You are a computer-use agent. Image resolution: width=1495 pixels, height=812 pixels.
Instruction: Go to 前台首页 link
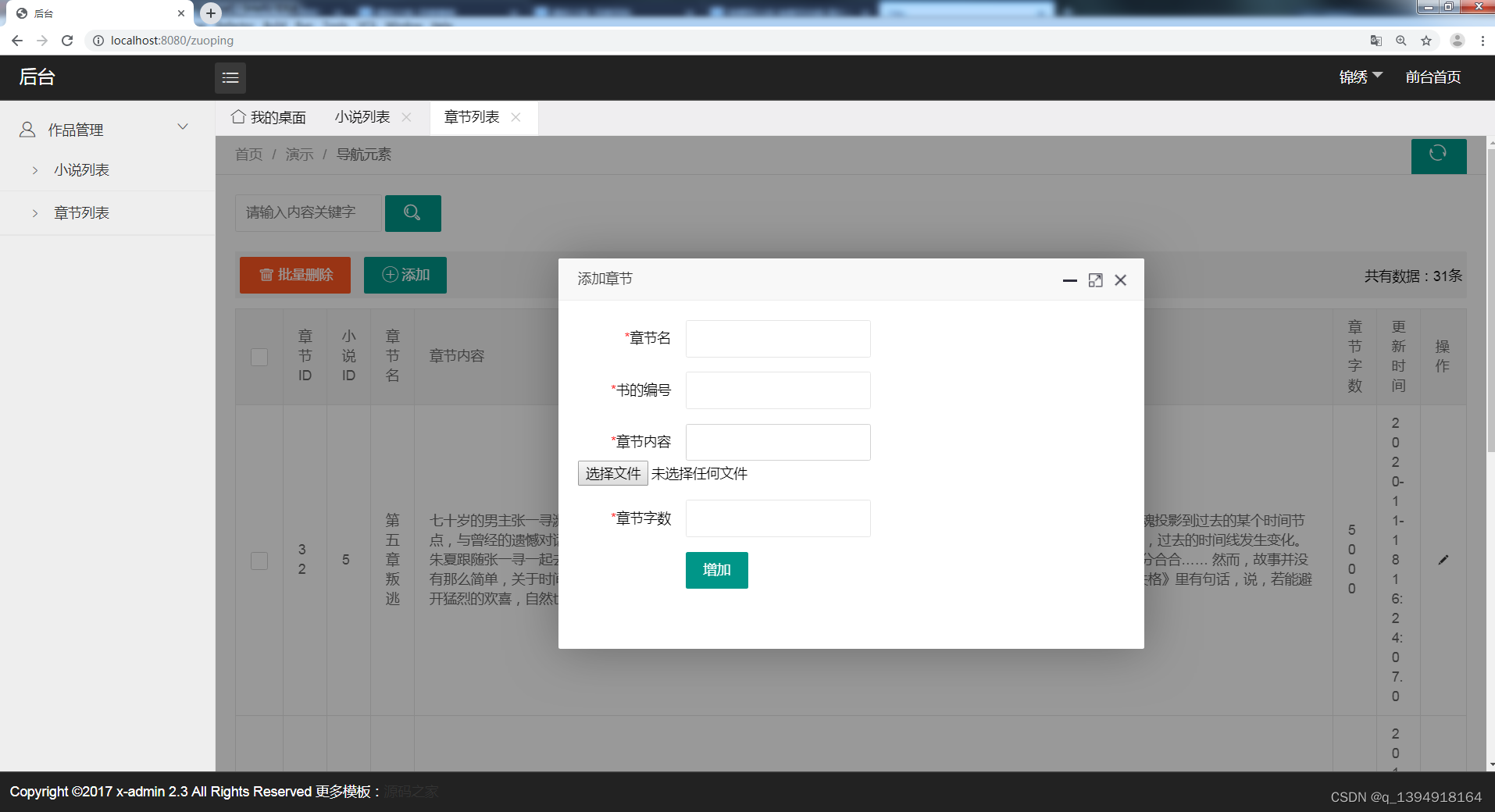tap(1433, 77)
